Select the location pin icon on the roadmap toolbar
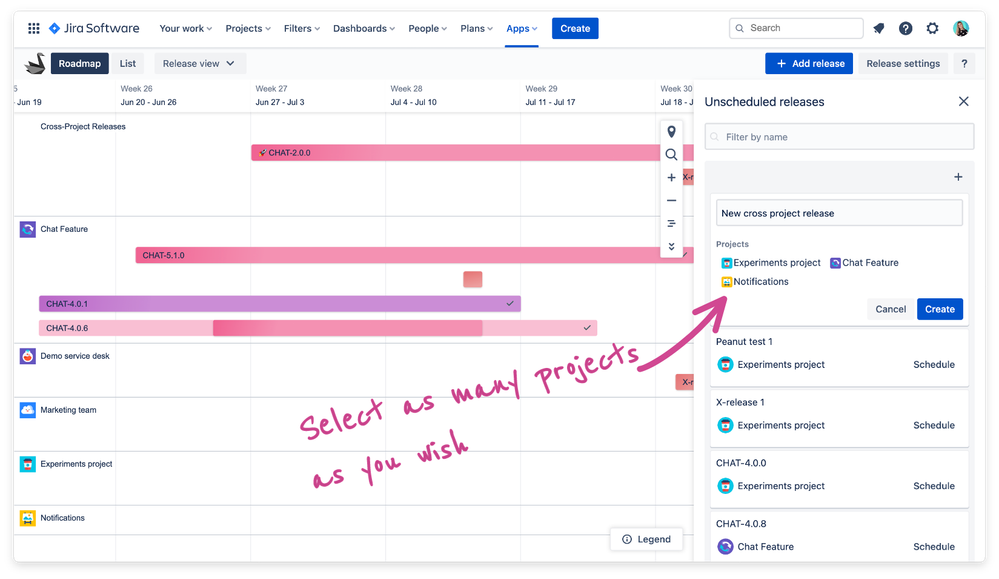 click(671, 131)
